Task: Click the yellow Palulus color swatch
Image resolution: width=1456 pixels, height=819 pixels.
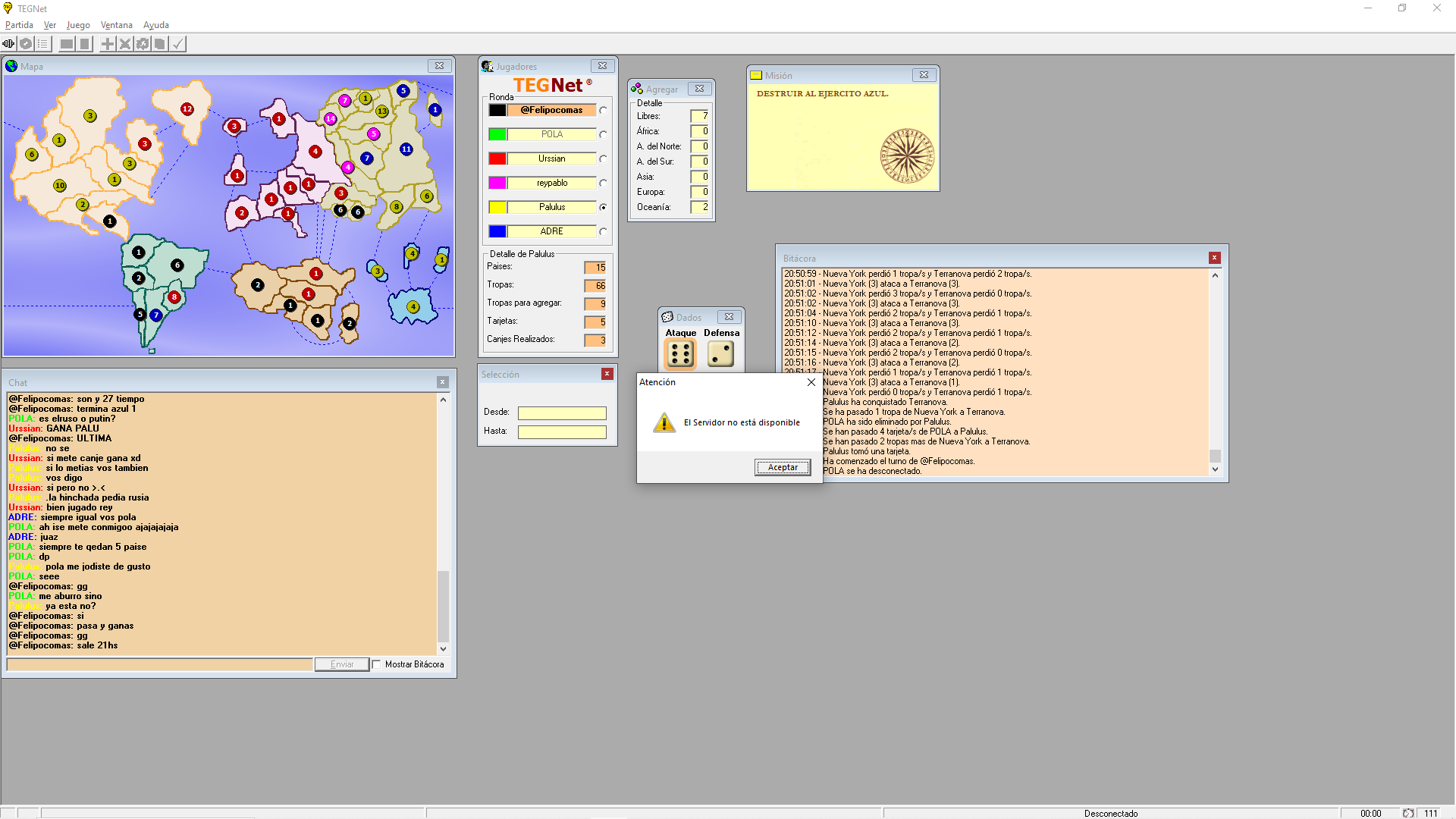Action: pyautogui.click(x=497, y=207)
